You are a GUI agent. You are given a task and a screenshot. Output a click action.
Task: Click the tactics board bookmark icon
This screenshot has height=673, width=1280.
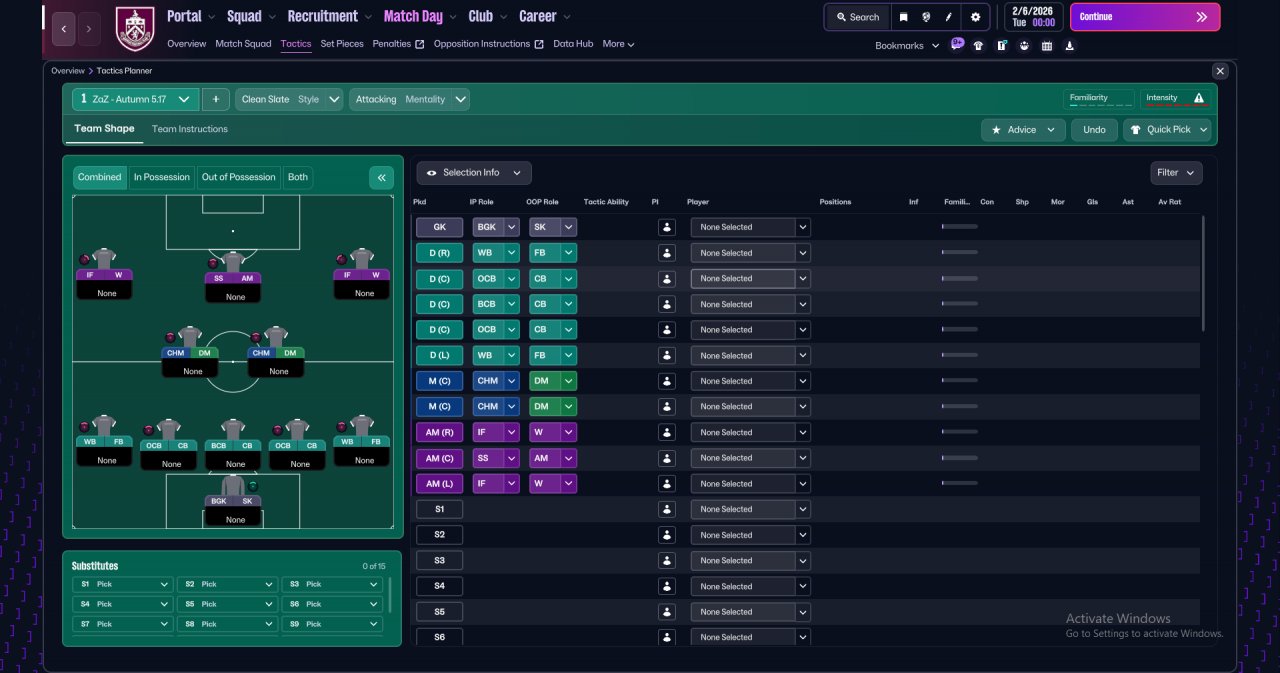coord(1002,45)
